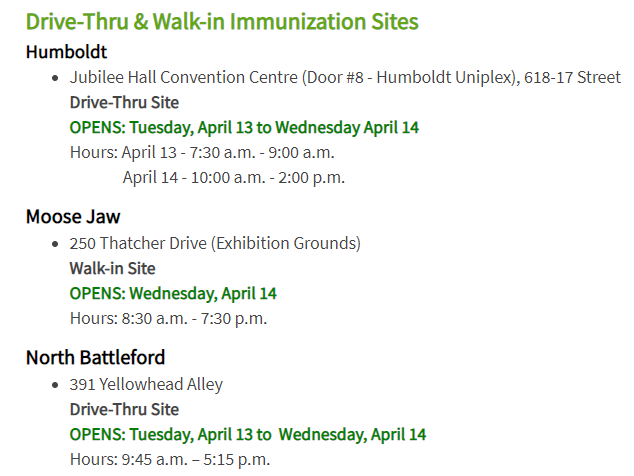Click the bullet before Jubilee Hall
The image size is (634, 476).
tap(55, 78)
